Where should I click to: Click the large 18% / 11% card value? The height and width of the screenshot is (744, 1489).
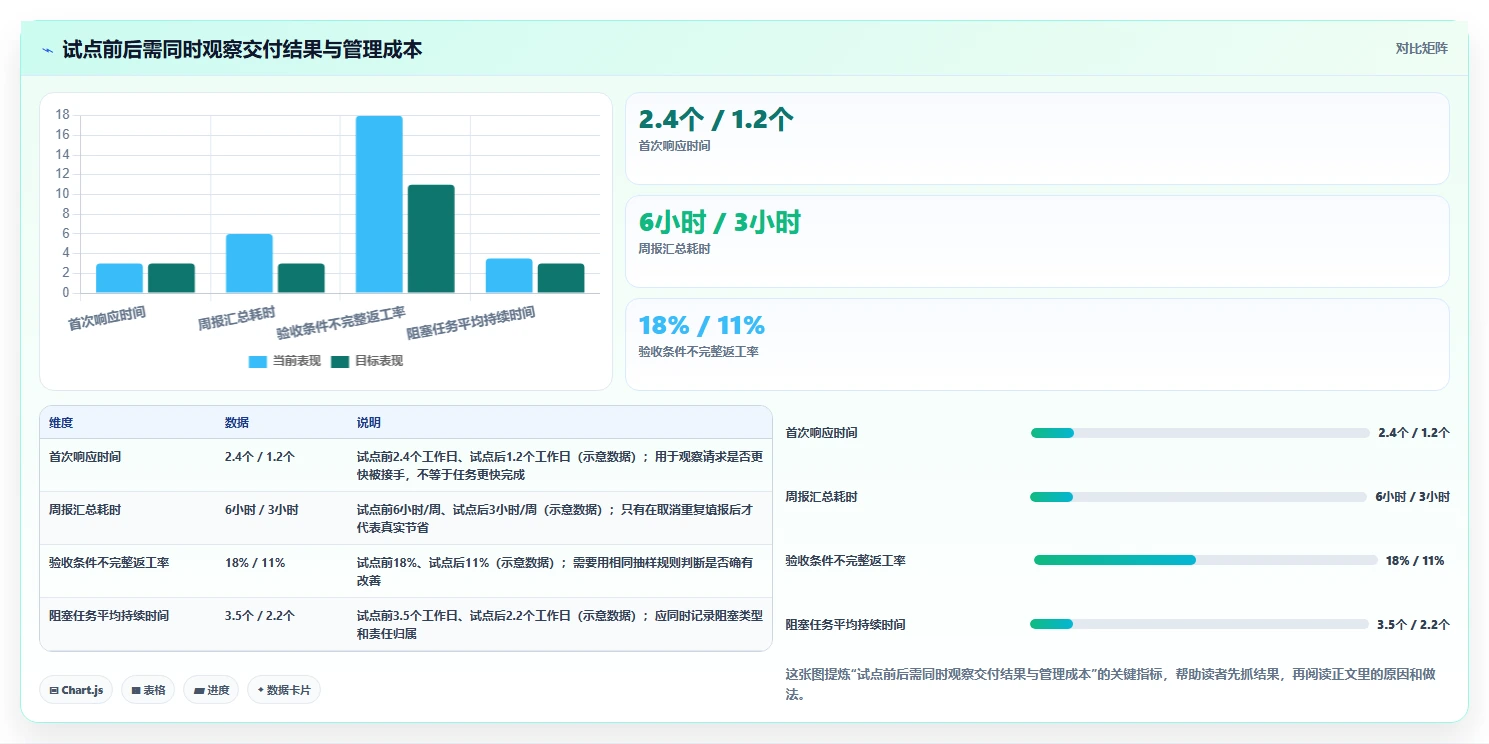[702, 325]
